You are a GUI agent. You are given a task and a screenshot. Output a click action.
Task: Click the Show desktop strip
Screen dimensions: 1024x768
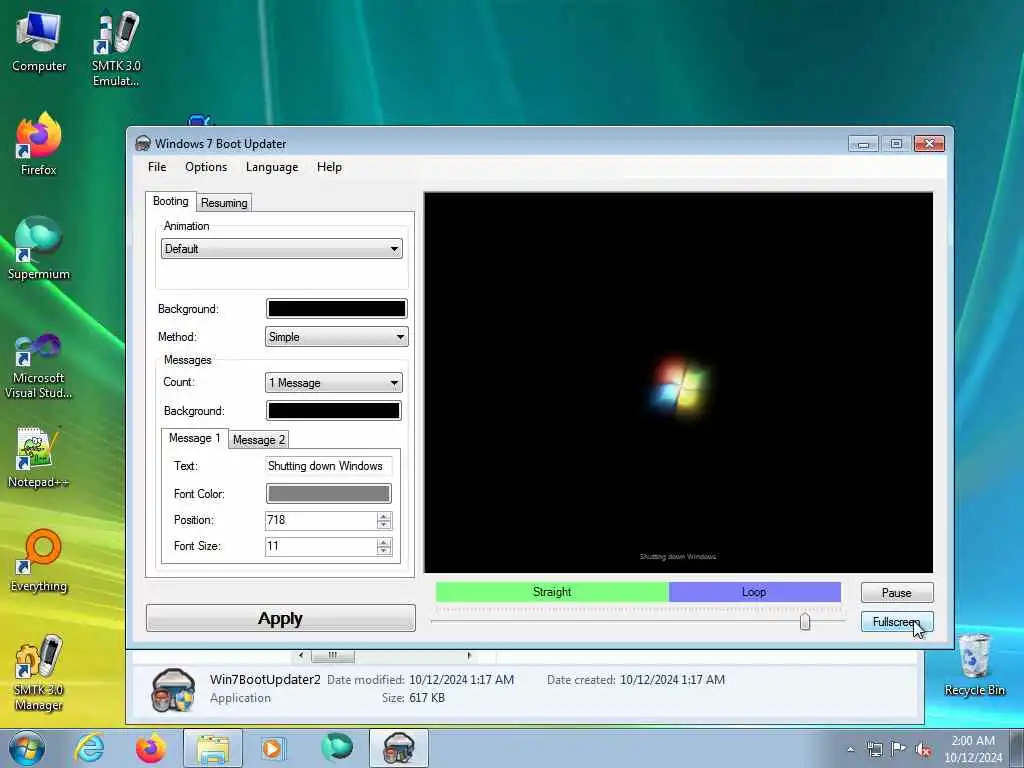[x=1016, y=748]
